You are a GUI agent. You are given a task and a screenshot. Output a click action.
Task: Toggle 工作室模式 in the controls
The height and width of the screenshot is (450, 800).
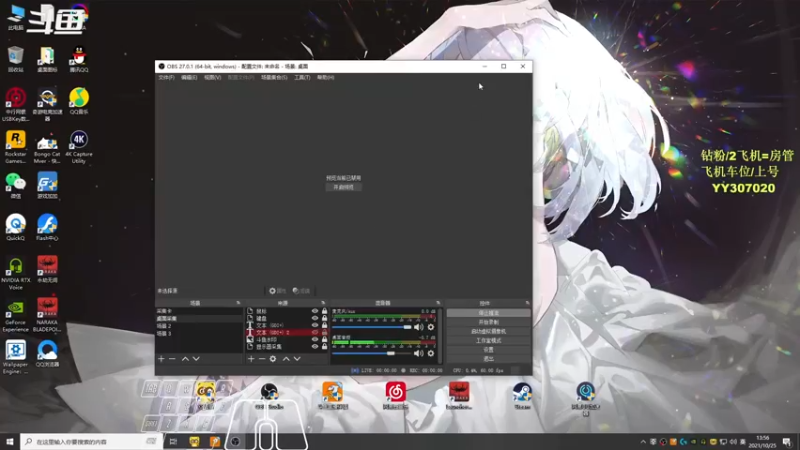coord(488,341)
